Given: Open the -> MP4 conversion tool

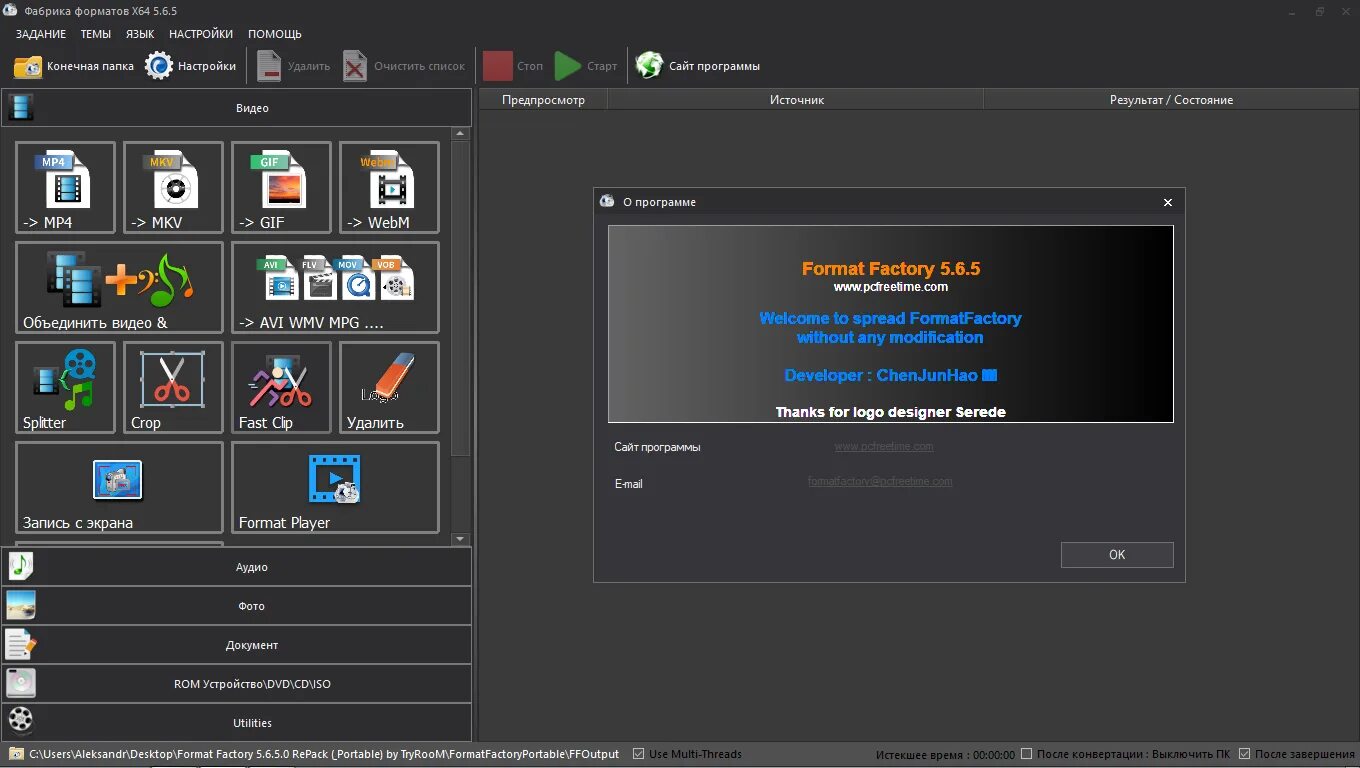Looking at the screenshot, I should 65,187.
